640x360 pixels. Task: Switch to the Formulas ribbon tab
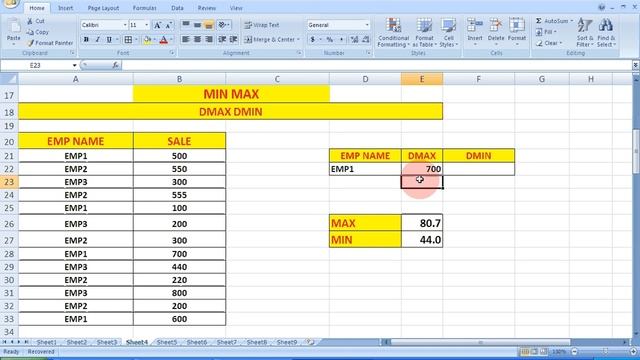tap(144, 8)
